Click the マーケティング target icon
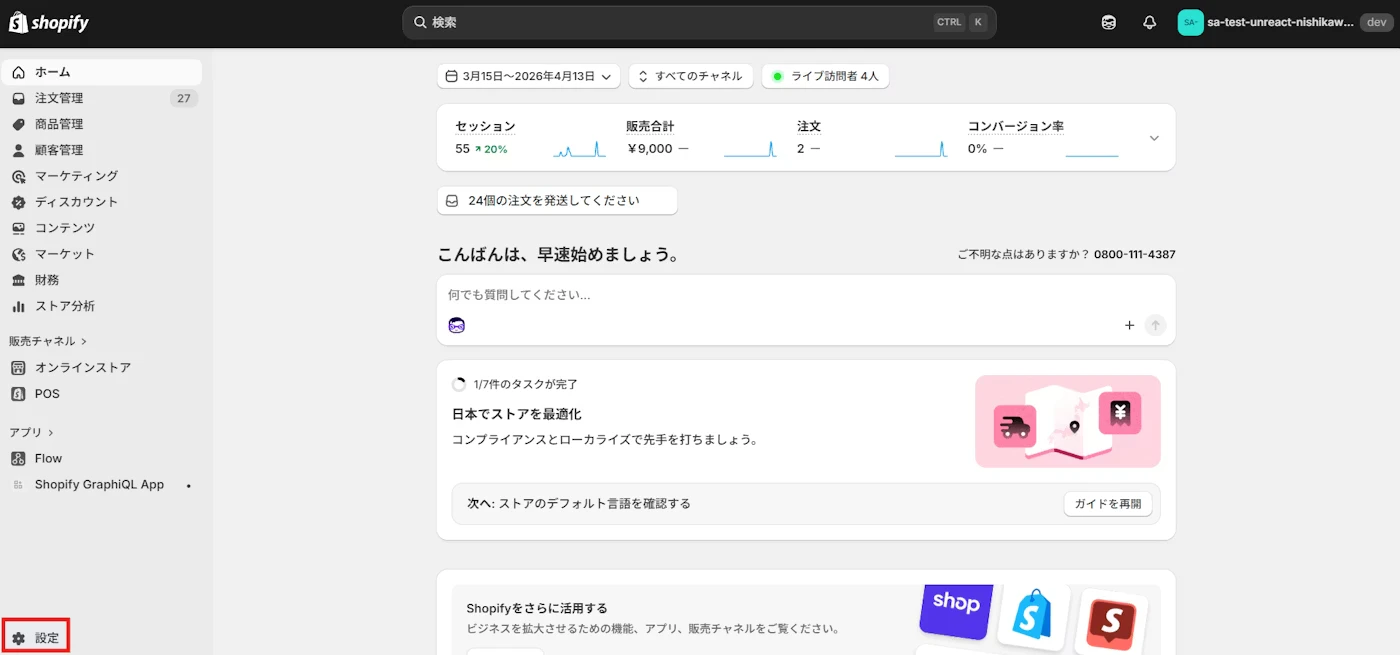This screenshot has height=655, width=1400. tap(18, 176)
